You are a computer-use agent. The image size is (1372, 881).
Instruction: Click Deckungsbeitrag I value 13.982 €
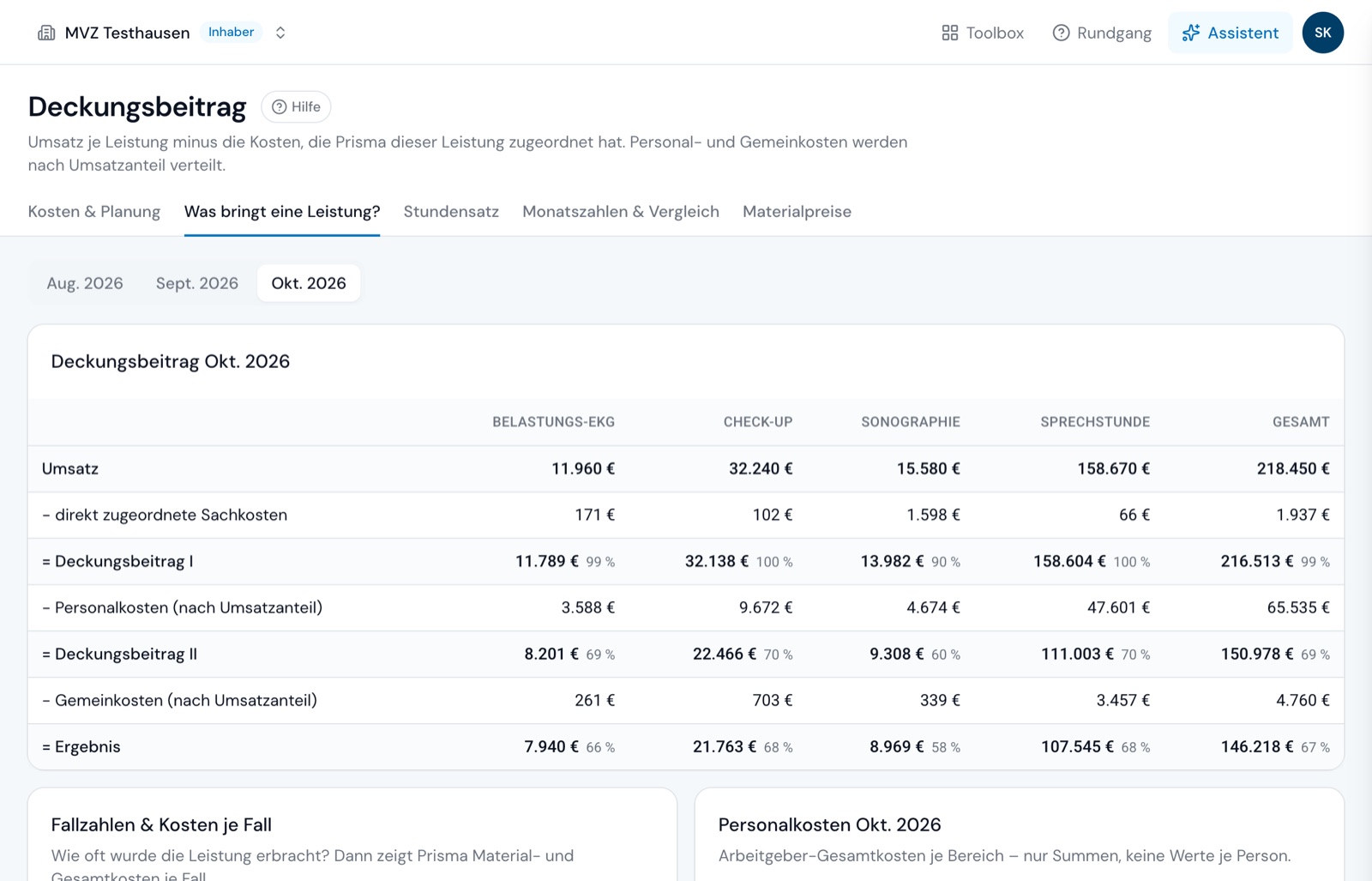pos(893,561)
